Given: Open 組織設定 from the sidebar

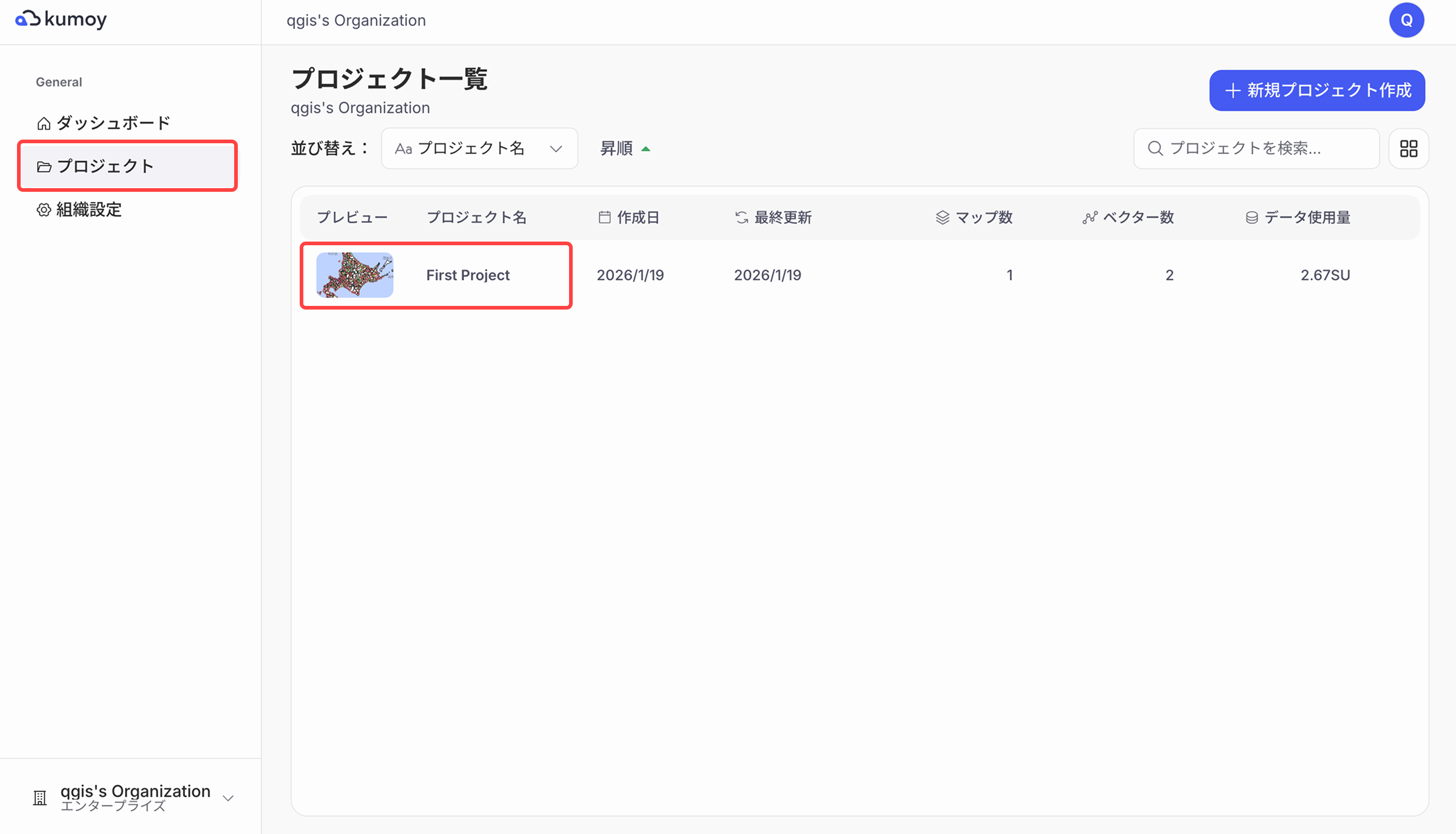Looking at the screenshot, I should coord(89,210).
